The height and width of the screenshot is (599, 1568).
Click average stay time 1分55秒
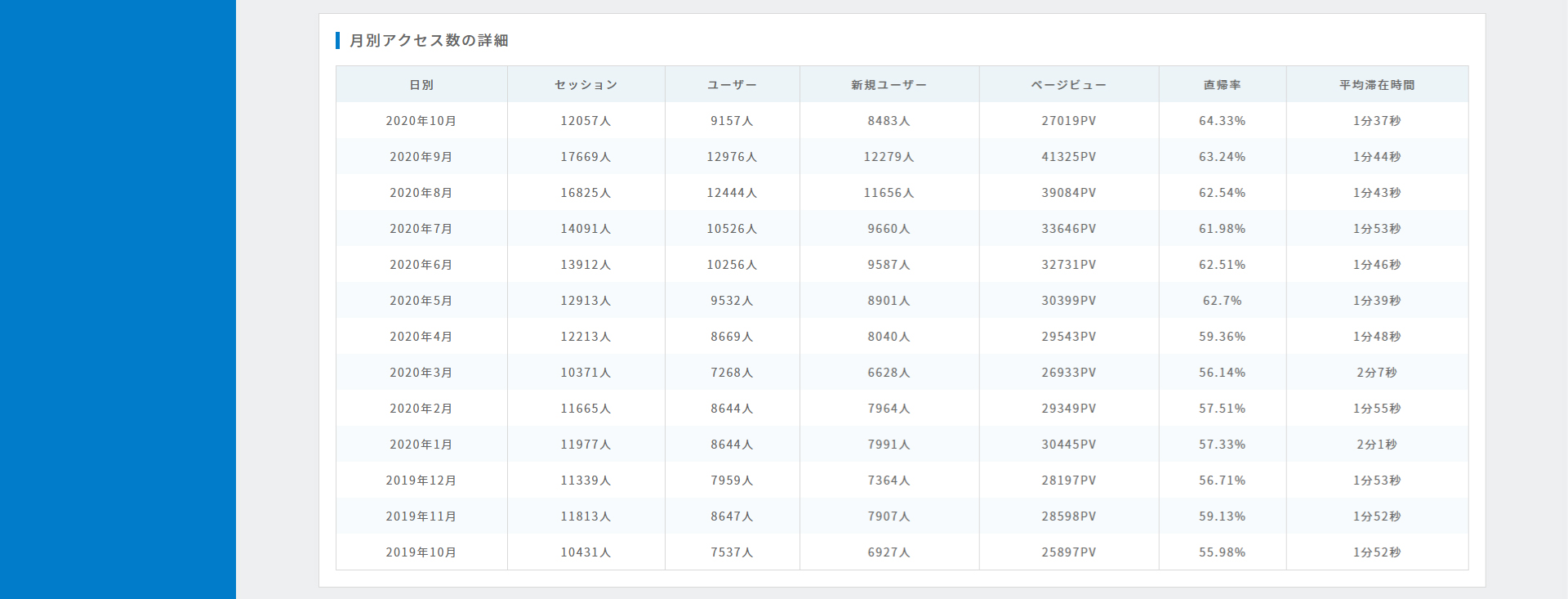pyautogui.click(x=1377, y=409)
